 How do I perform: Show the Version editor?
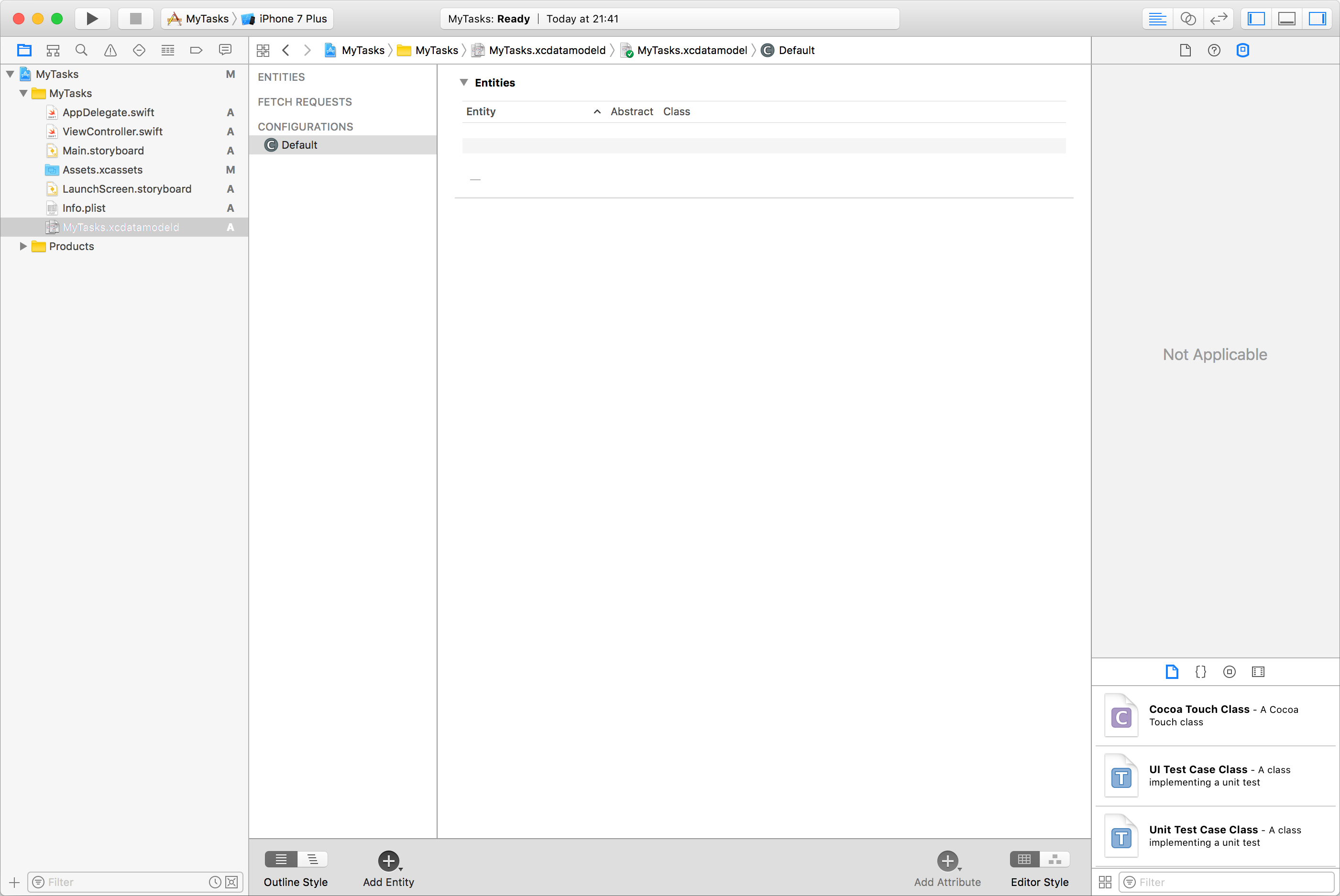1218,19
